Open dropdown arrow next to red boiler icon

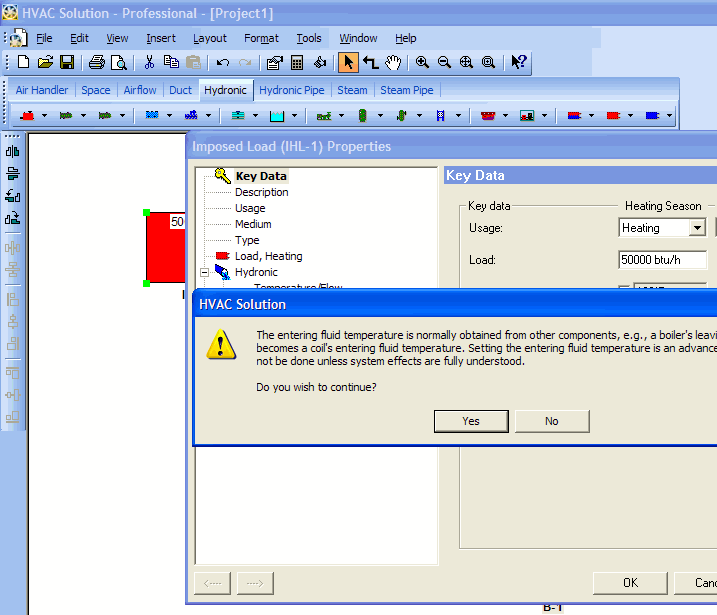(44, 116)
